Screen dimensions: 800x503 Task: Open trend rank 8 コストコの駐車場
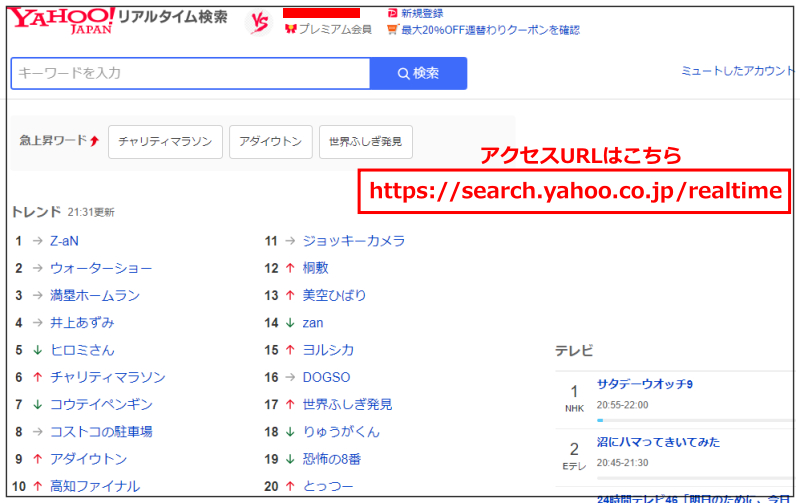pos(101,432)
